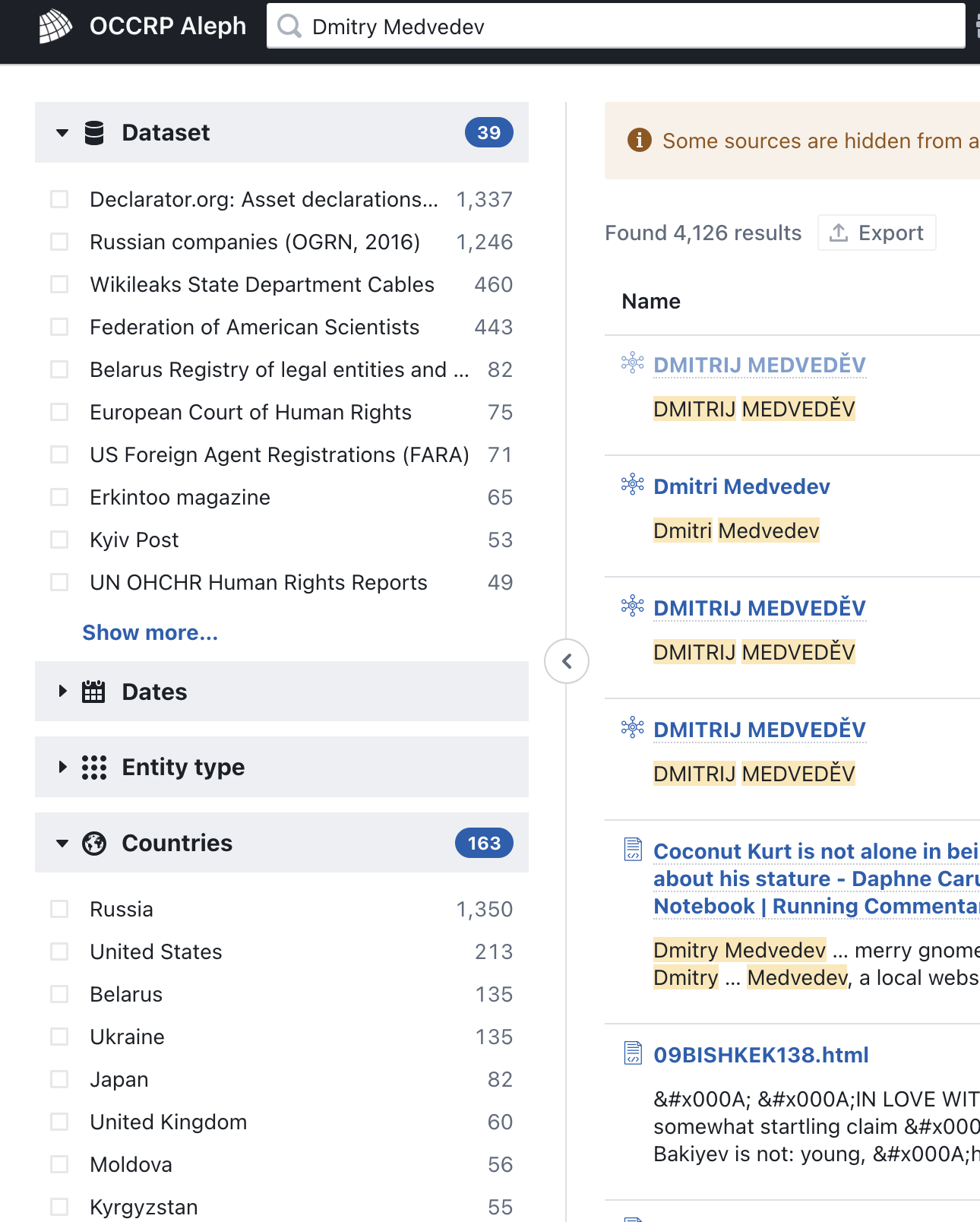Check the United States country checkbox
The image size is (980, 1222).
click(59, 951)
